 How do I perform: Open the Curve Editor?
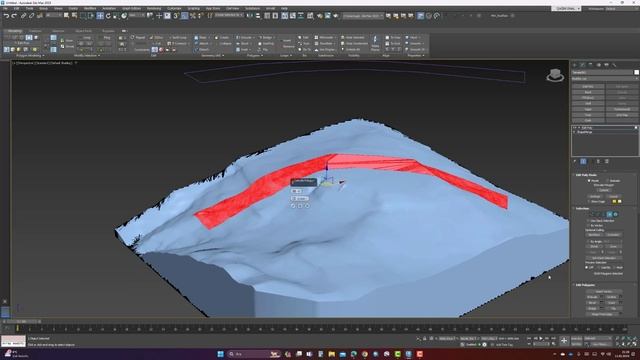(293, 16)
